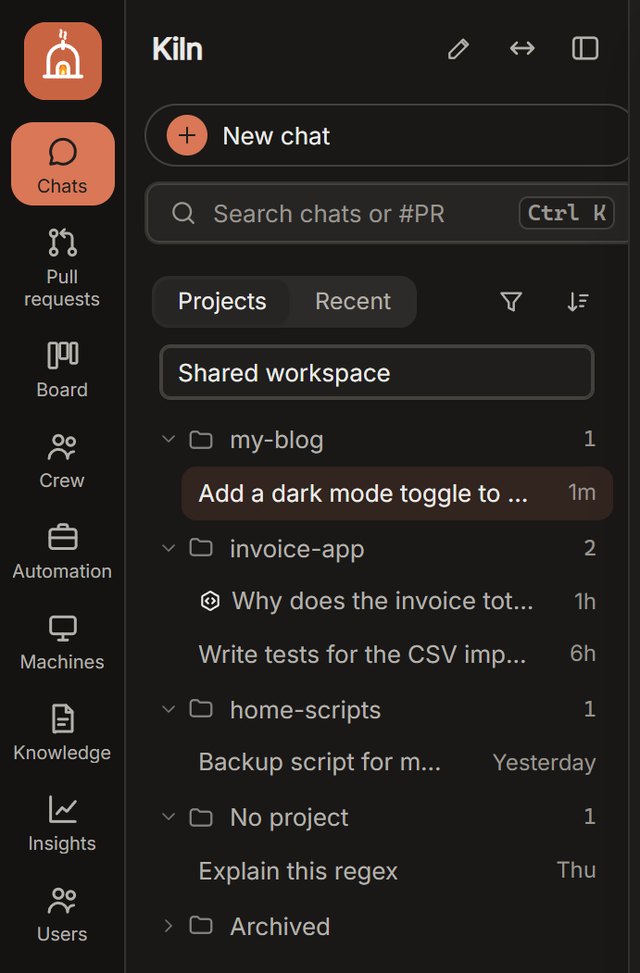Image resolution: width=640 pixels, height=973 pixels.
Task: Click the Ctrl K shortcut badge
Action: coord(566,213)
